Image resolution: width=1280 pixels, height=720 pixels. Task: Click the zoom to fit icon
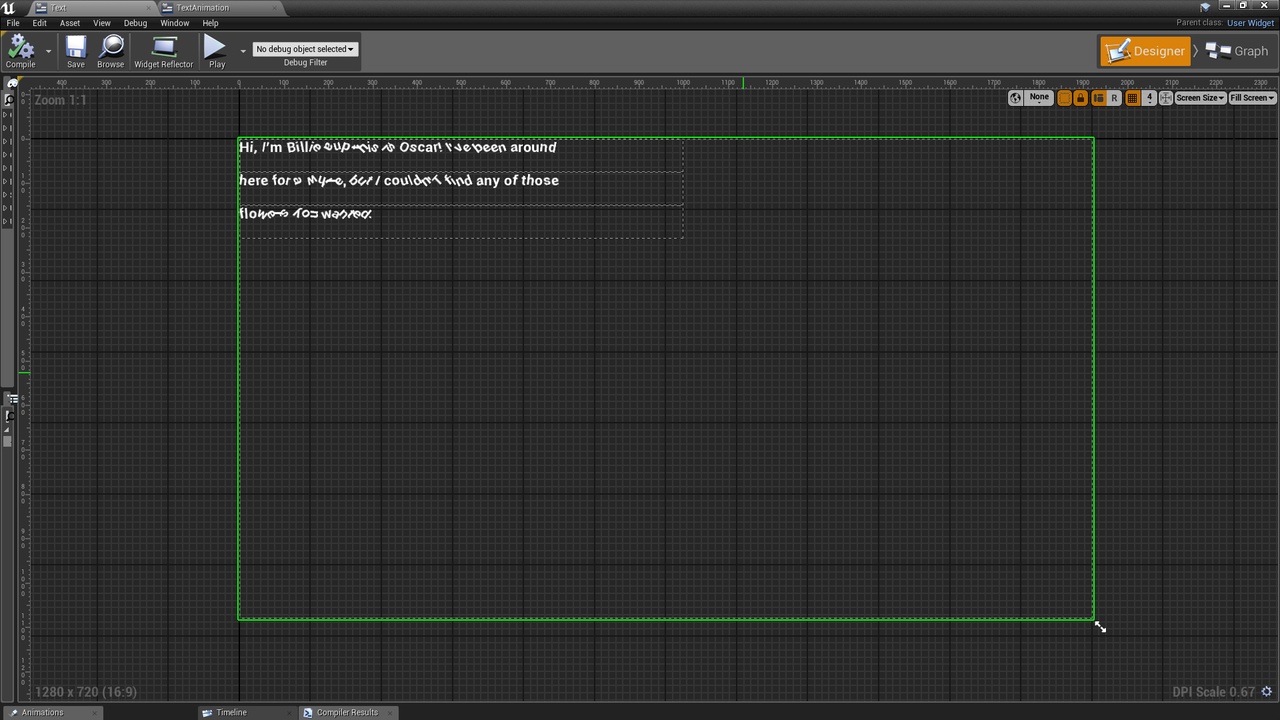pyautogui.click(x=1166, y=98)
